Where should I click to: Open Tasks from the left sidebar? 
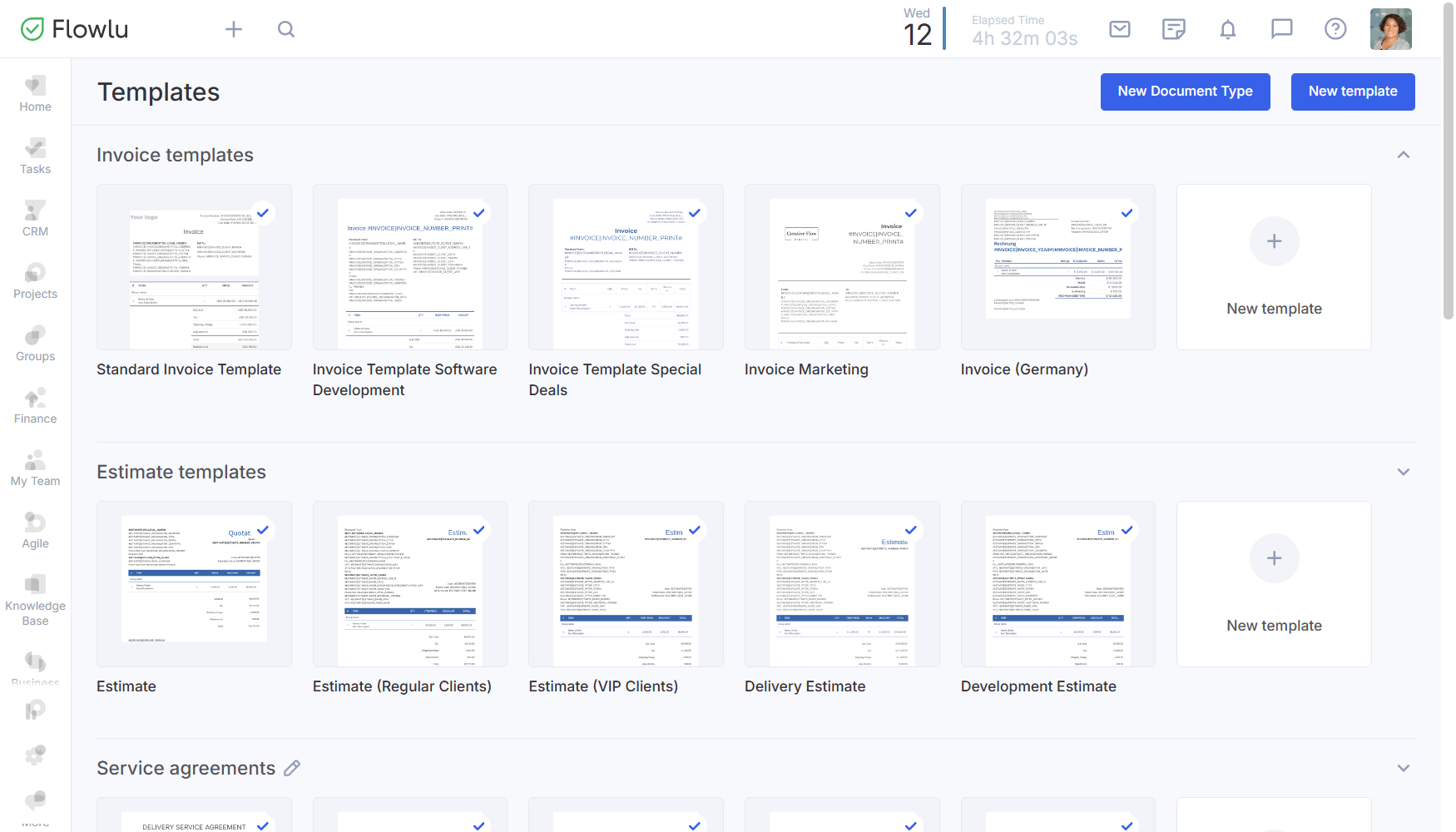(35, 156)
